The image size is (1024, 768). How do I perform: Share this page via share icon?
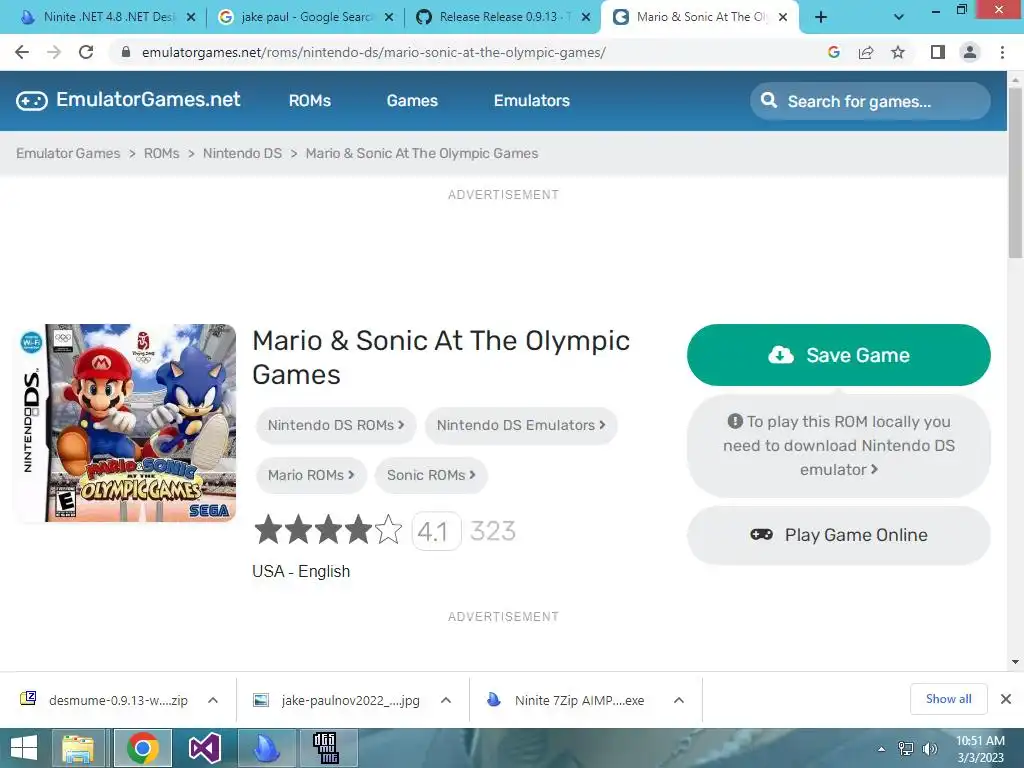[x=866, y=52]
